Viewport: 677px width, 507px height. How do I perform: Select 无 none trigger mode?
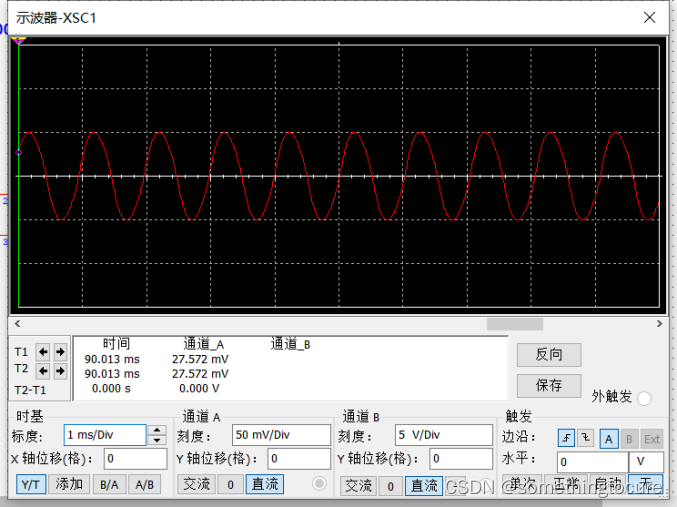(x=645, y=484)
